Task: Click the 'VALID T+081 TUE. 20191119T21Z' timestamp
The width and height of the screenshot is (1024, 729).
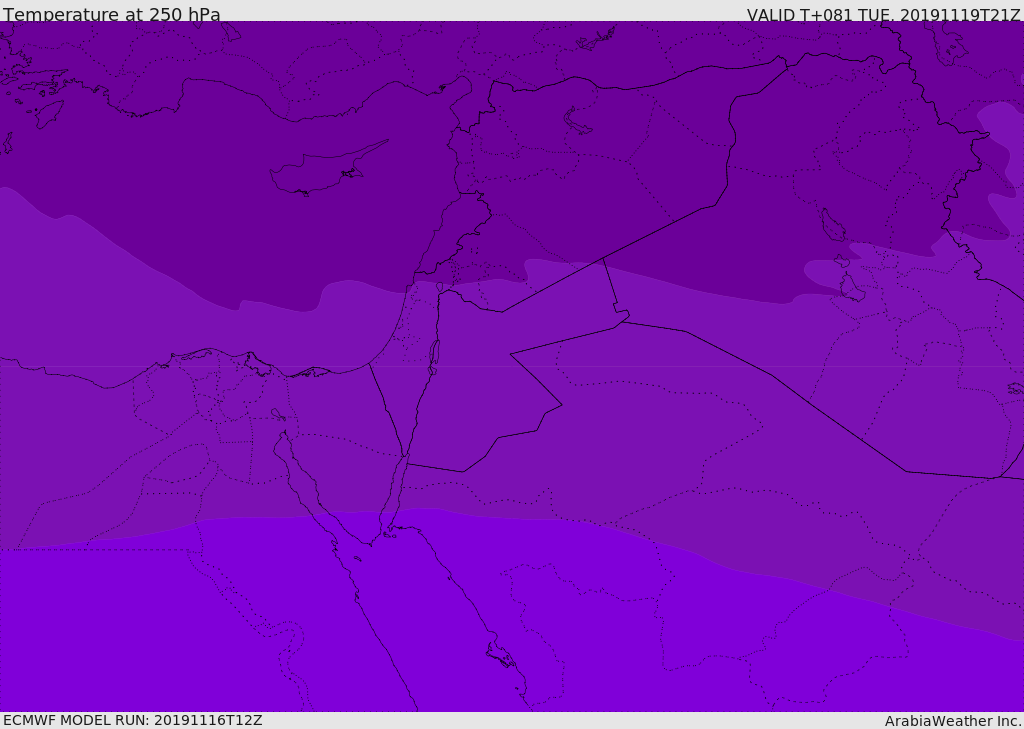Action: pyautogui.click(x=883, y=14)
